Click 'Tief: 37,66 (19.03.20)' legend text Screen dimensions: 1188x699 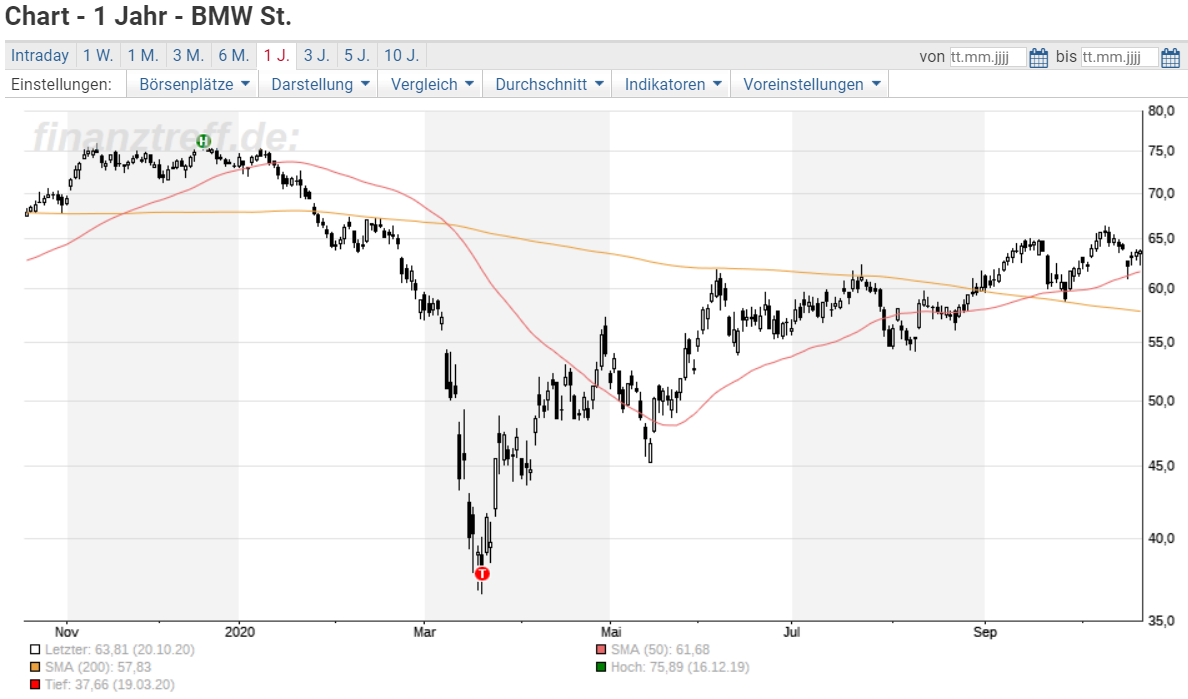coord(110,685)
